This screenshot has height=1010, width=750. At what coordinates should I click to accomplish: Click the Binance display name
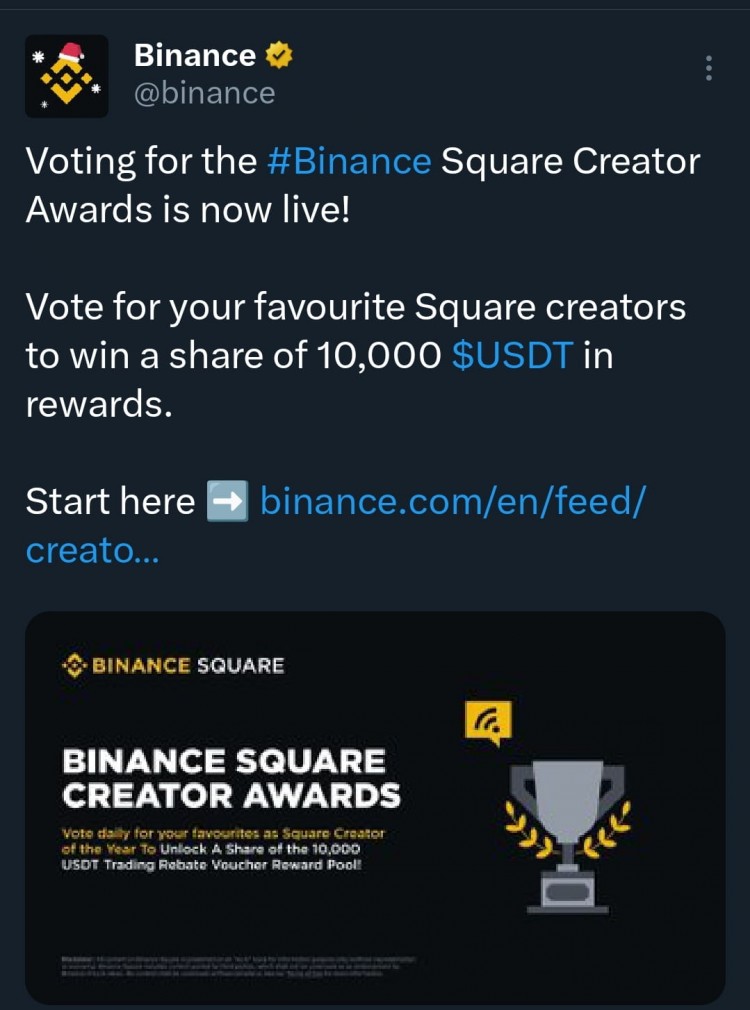[x=195, y=56]
